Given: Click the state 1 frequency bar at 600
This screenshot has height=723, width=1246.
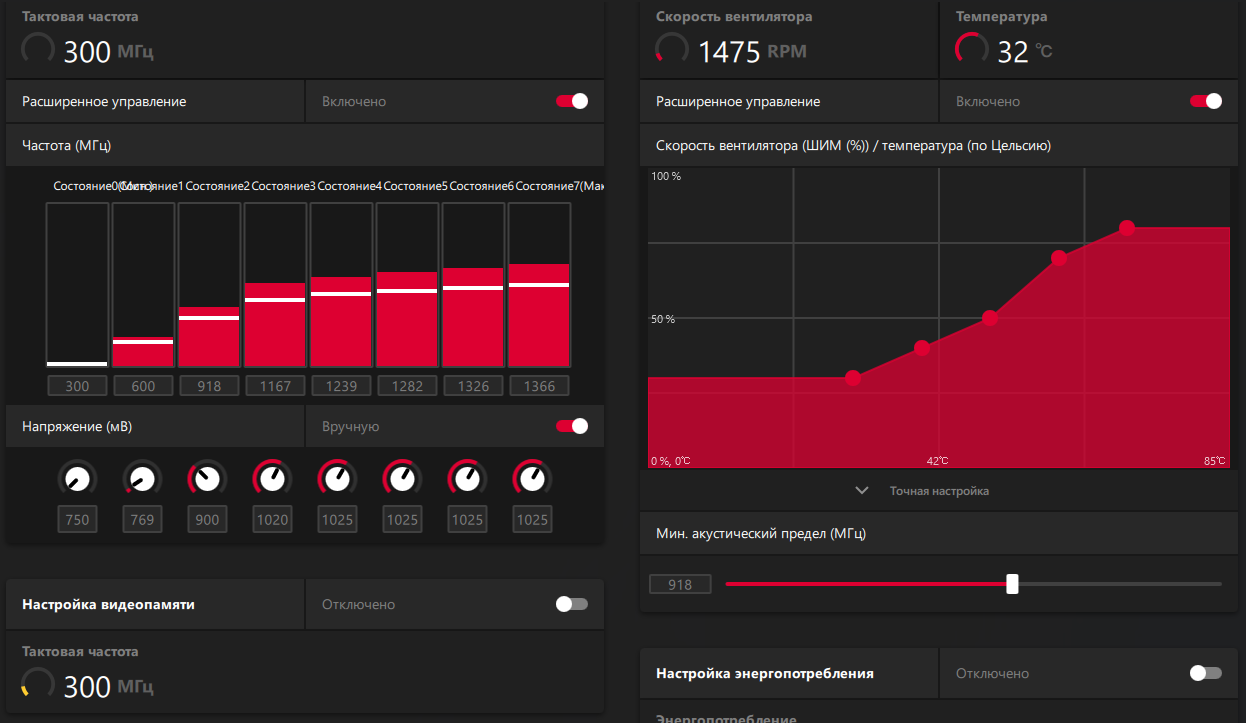Looking at the screenshot, I should pyautogui.click(x=143, y=285).
